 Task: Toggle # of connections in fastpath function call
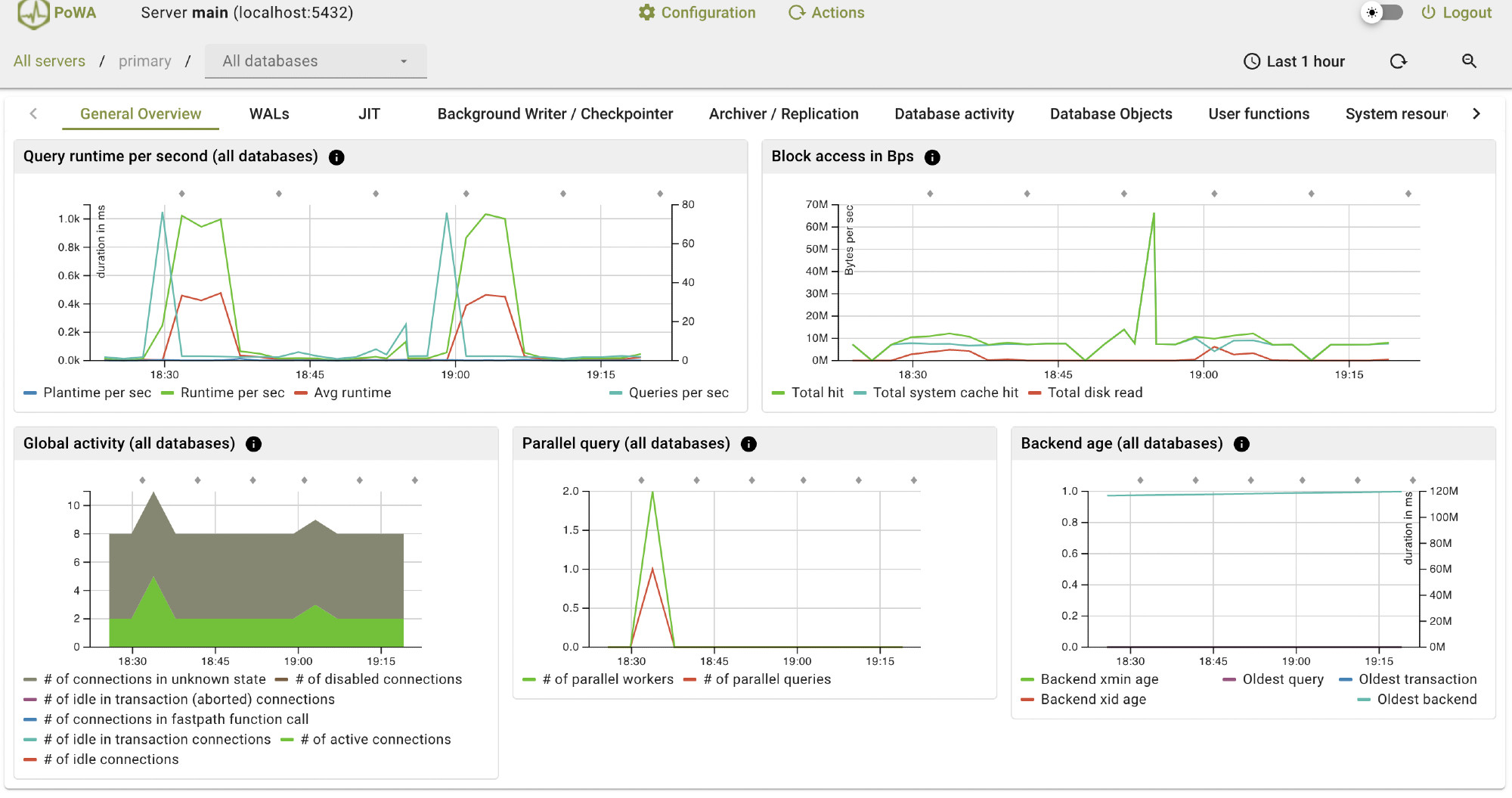click(166, 719)
